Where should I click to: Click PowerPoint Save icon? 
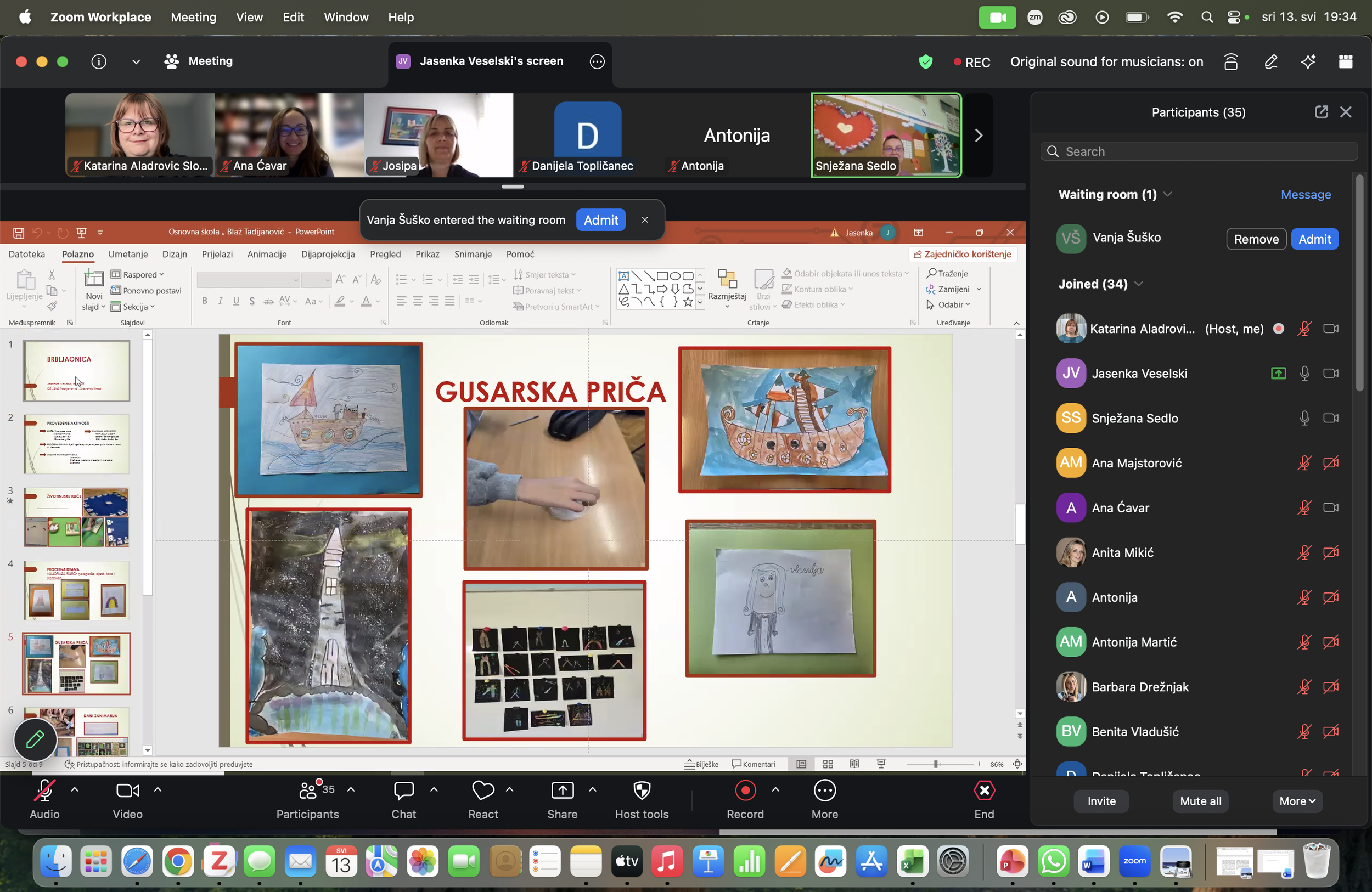tap(19, 232)
